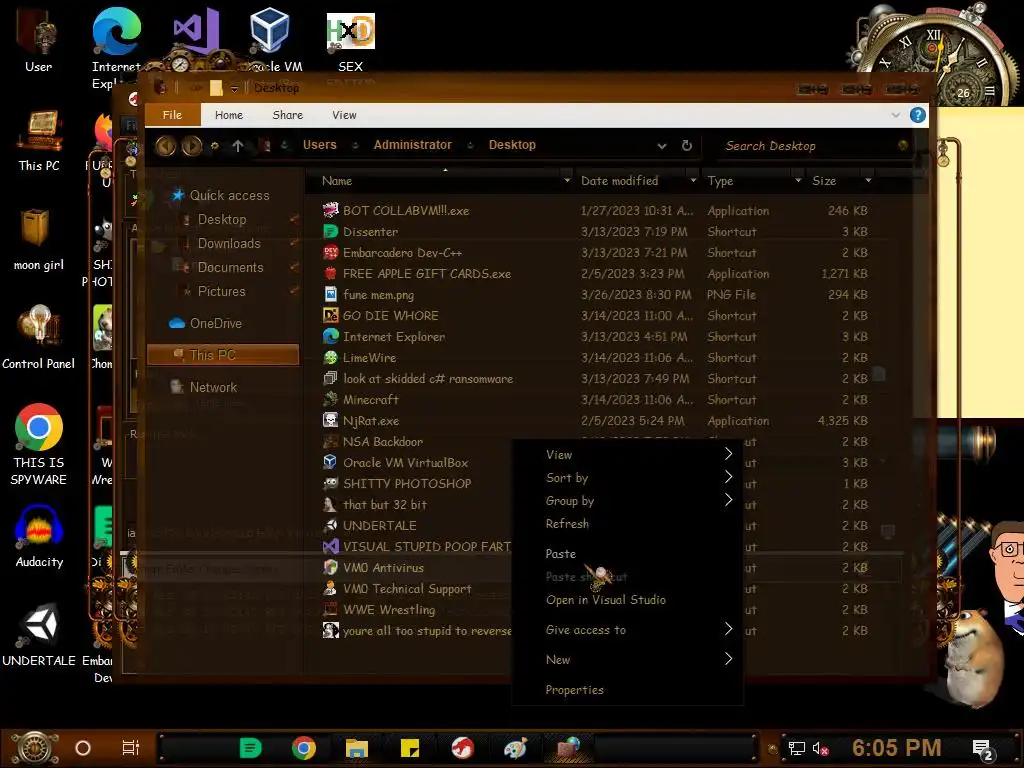Open Date modified column filter dropdown
The height and width of the screenshot is (768, 1024).
(x=693, y=181)
